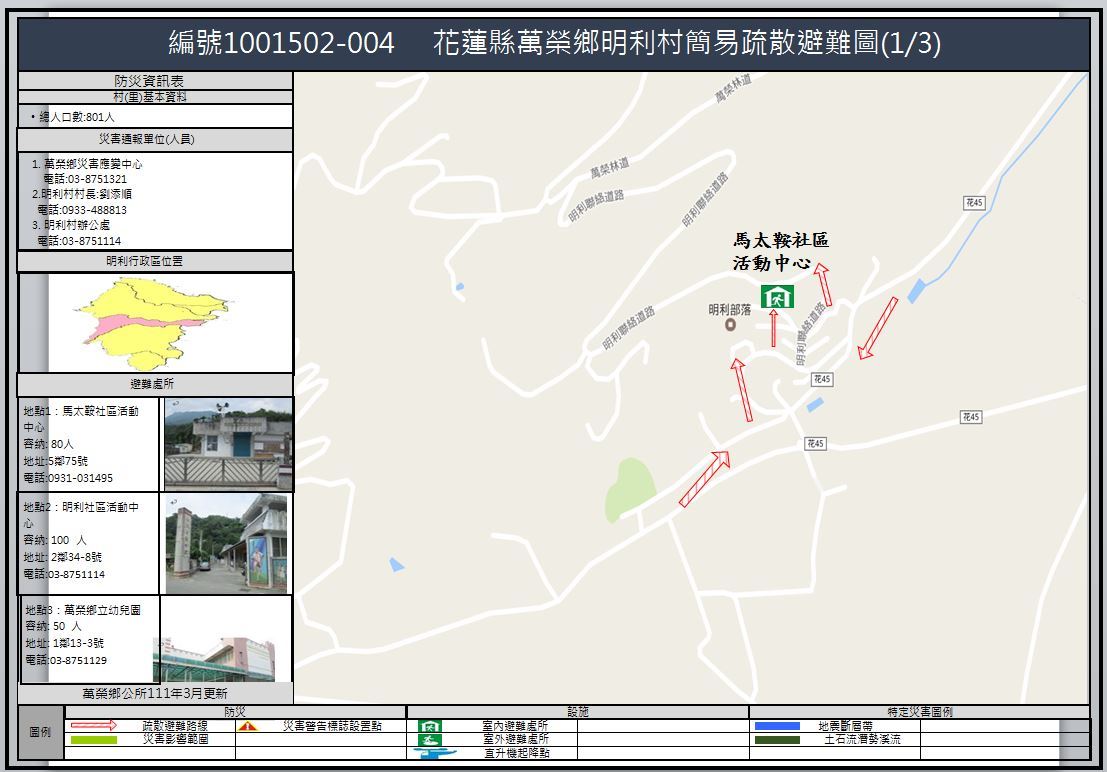This screenshot has width=1107, height=772.
Task: Open the 馬太鞍社區活動中心 shelter photo
Action: (228, 444)
